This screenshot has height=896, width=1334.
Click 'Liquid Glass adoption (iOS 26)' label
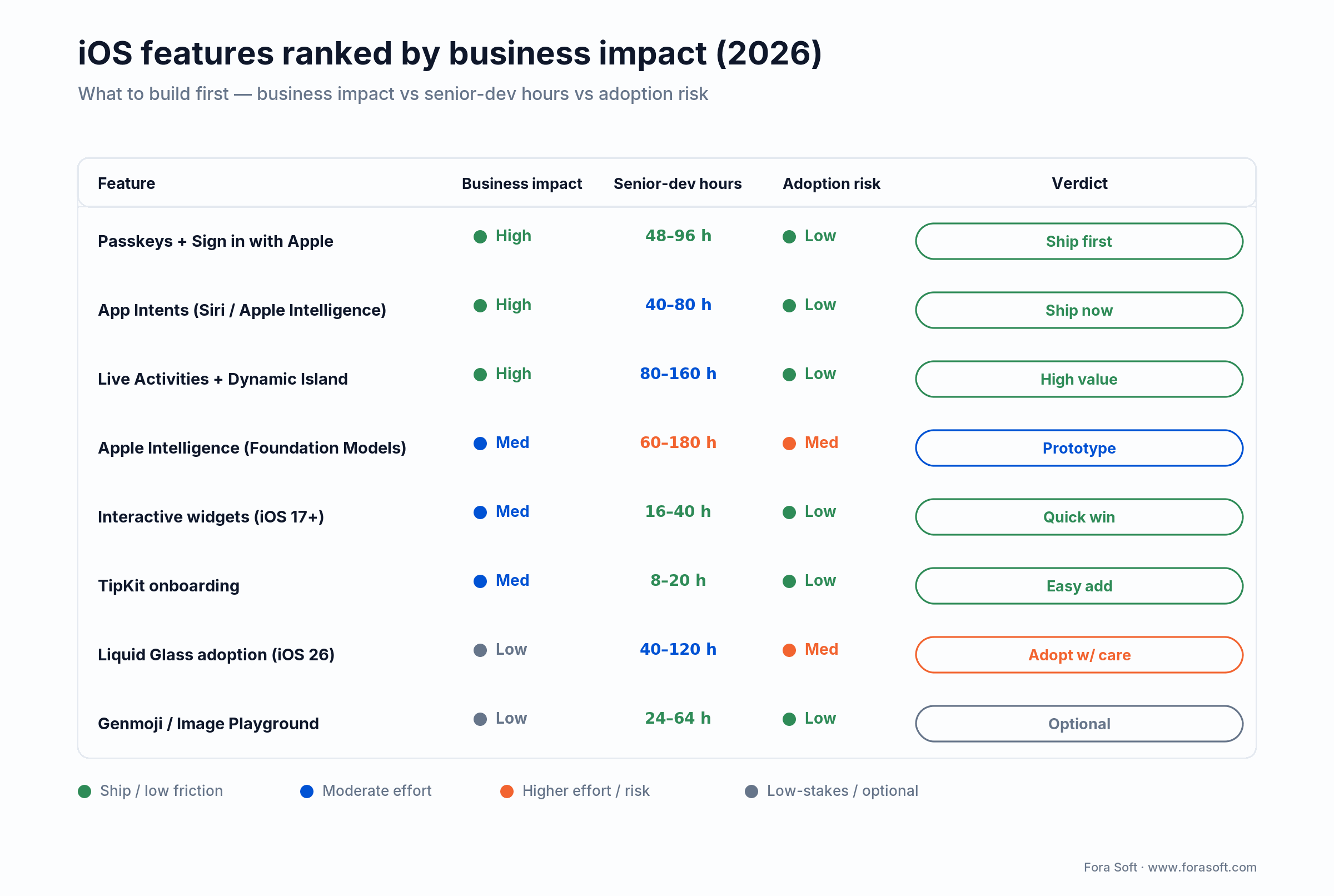216,655
